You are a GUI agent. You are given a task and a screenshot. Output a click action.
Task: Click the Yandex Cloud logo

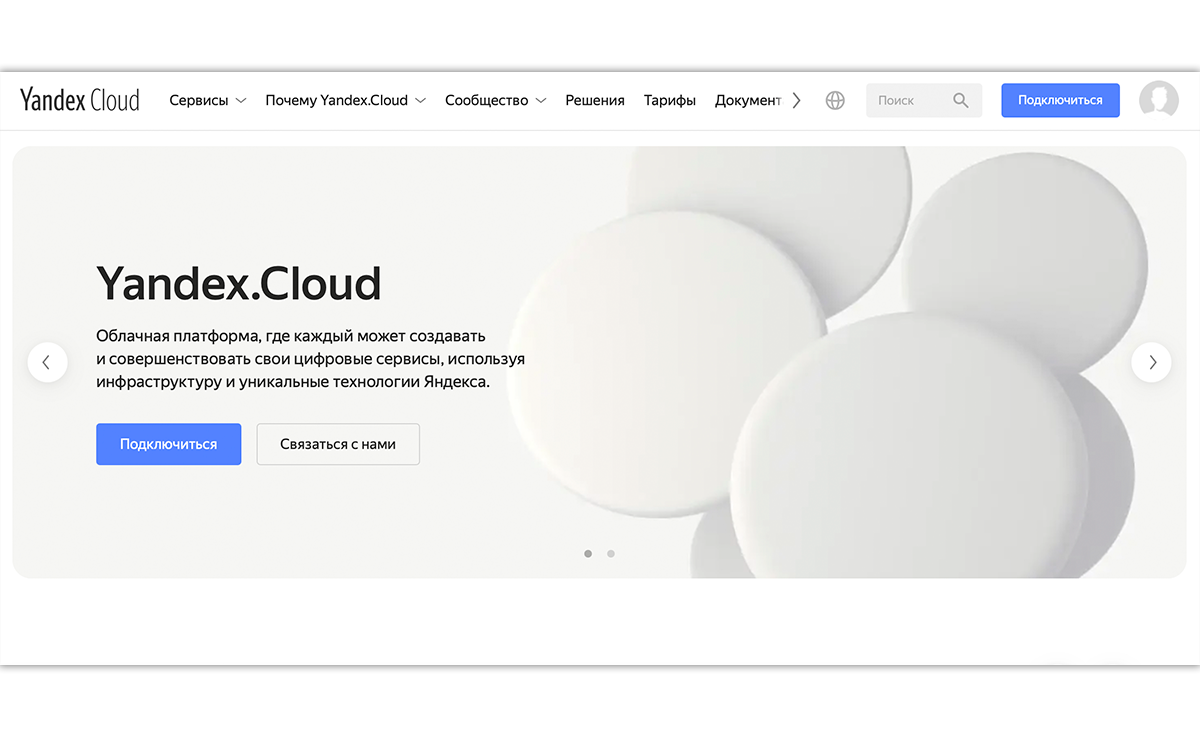tap(79, 99)
